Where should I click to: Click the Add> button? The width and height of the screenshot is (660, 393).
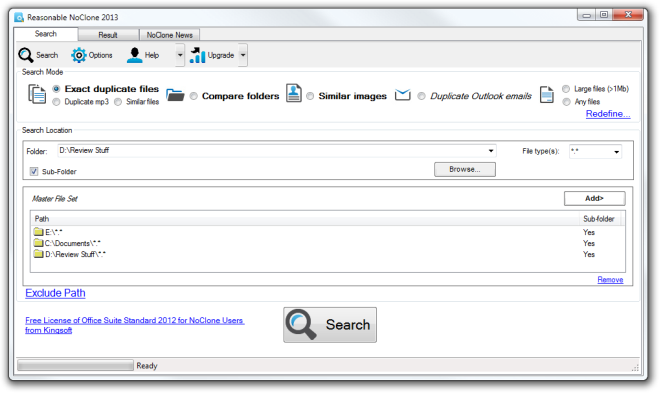(x=594, y=198)
